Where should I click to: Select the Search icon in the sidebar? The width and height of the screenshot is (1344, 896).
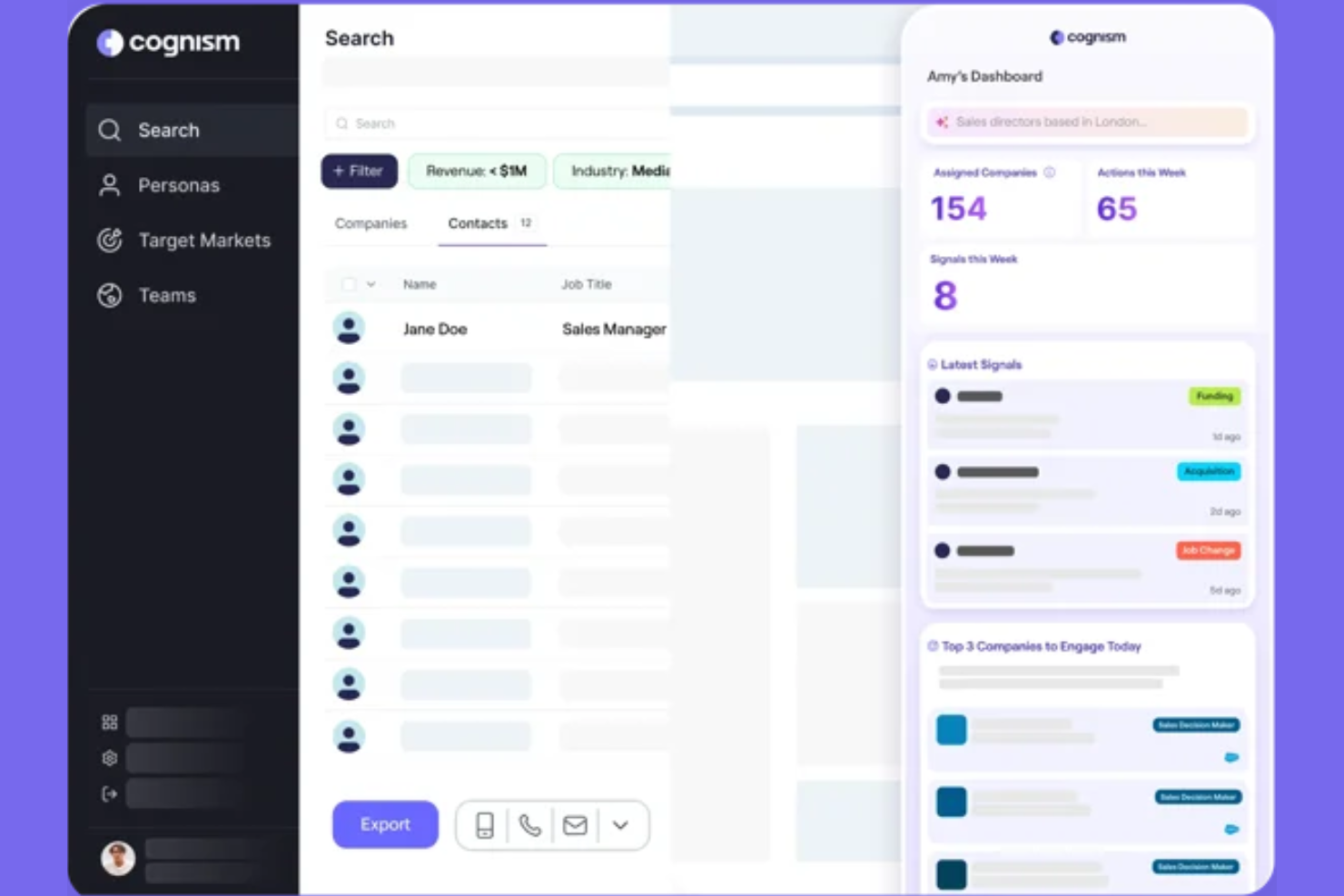pos(109,130)
